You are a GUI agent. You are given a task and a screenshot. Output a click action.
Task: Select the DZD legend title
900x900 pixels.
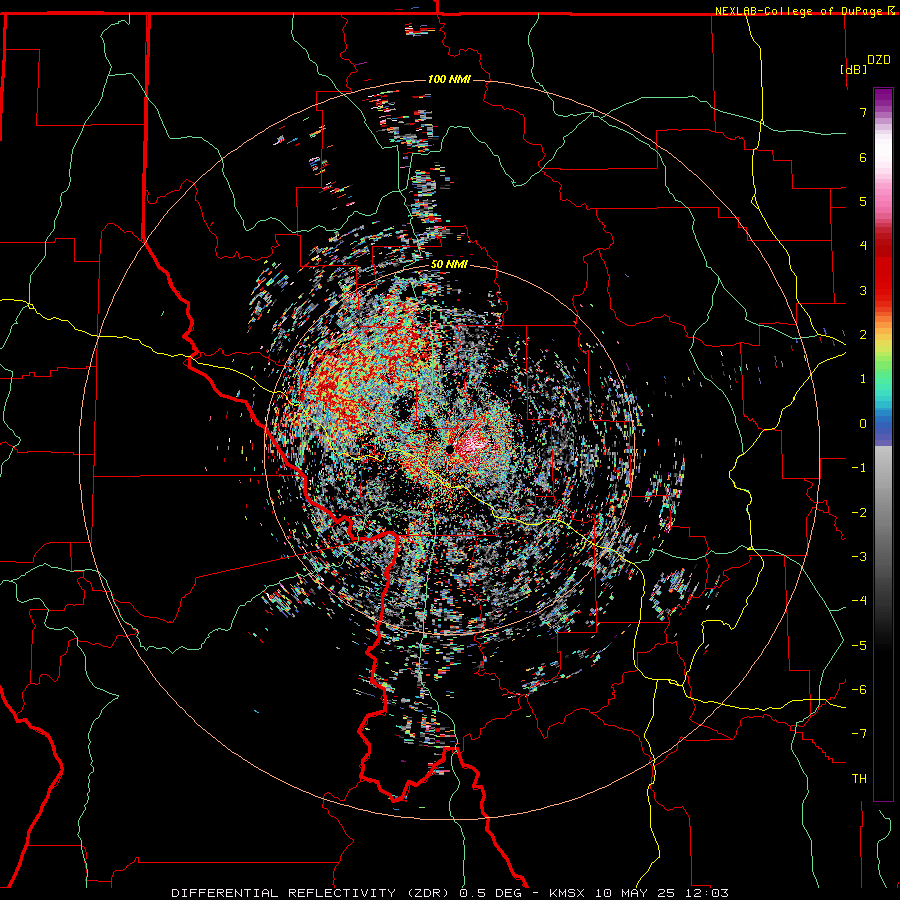(x=879, y=60)
